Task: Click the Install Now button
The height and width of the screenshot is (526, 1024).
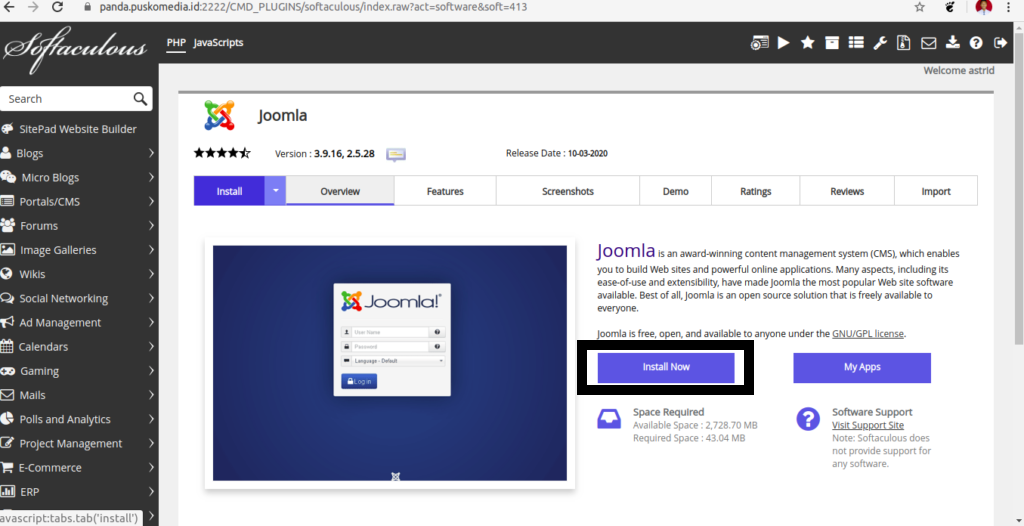Action: 666,367
